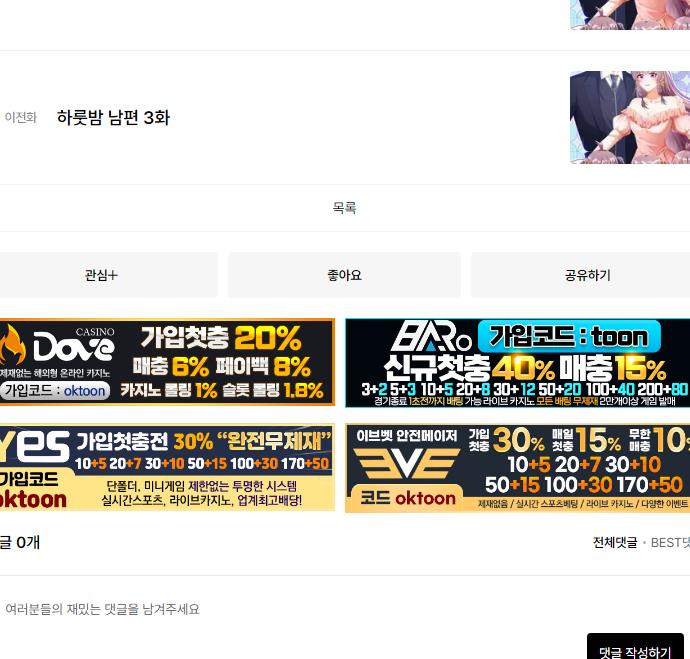Go to the episode list via 목록
This screenshot has width=690, height=659.
[x=344, y=208]
